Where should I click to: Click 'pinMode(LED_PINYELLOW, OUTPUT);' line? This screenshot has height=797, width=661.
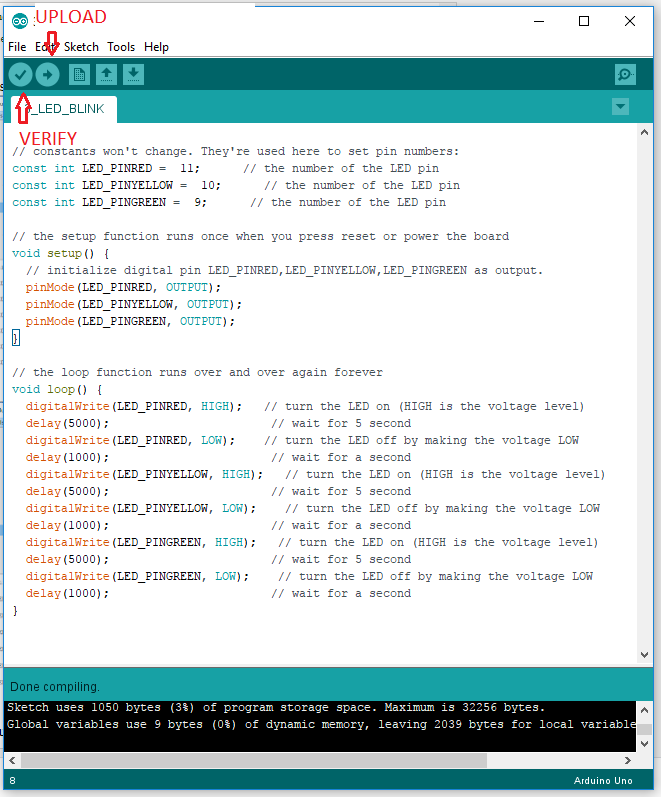click(134, 304)
